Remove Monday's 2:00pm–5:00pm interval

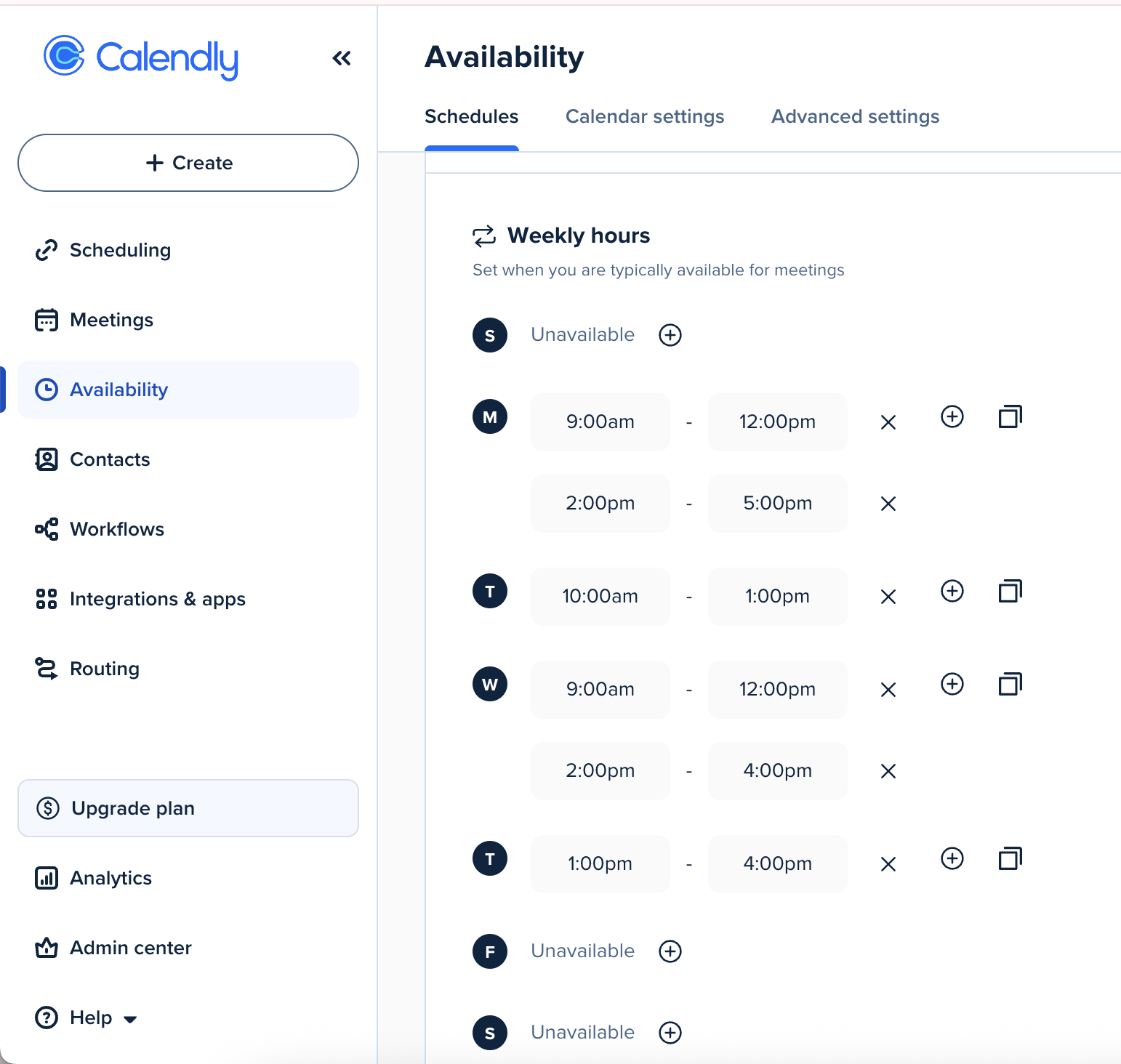888,504
